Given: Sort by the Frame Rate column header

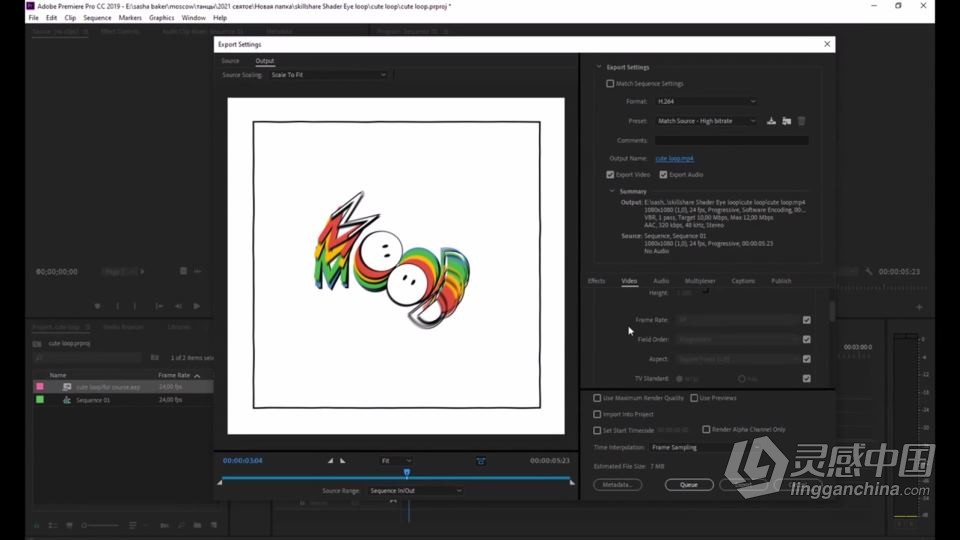Looking at the screenshot, I should (x=174, y=375).
